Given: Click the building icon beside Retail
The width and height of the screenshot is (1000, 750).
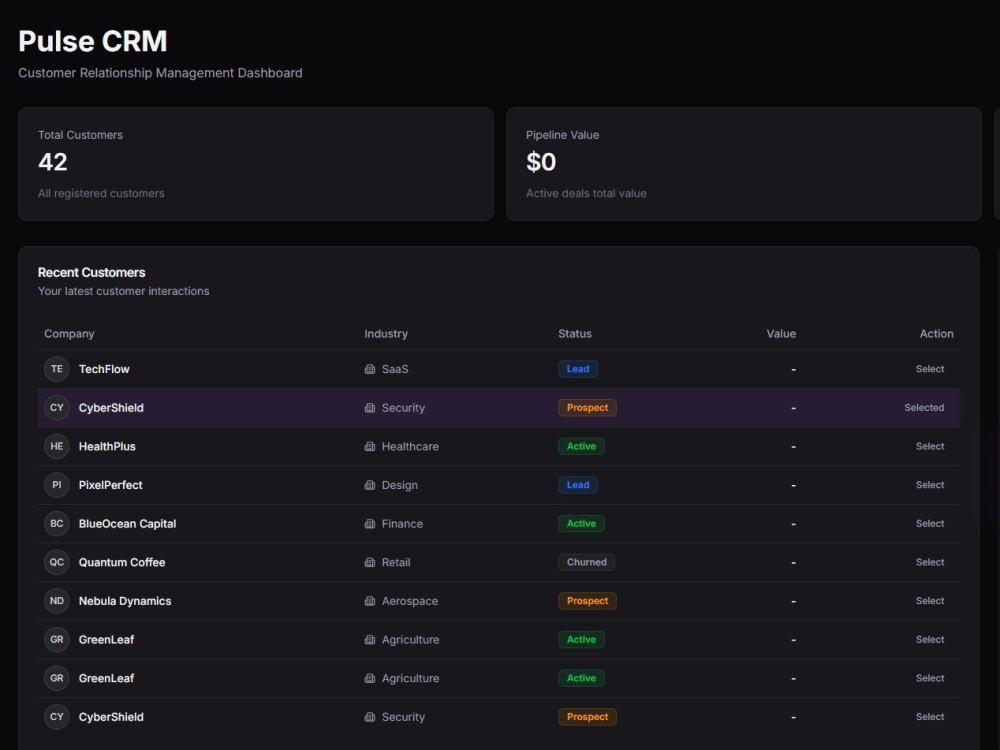Looking at the screenshot, I should coord(370,562).
